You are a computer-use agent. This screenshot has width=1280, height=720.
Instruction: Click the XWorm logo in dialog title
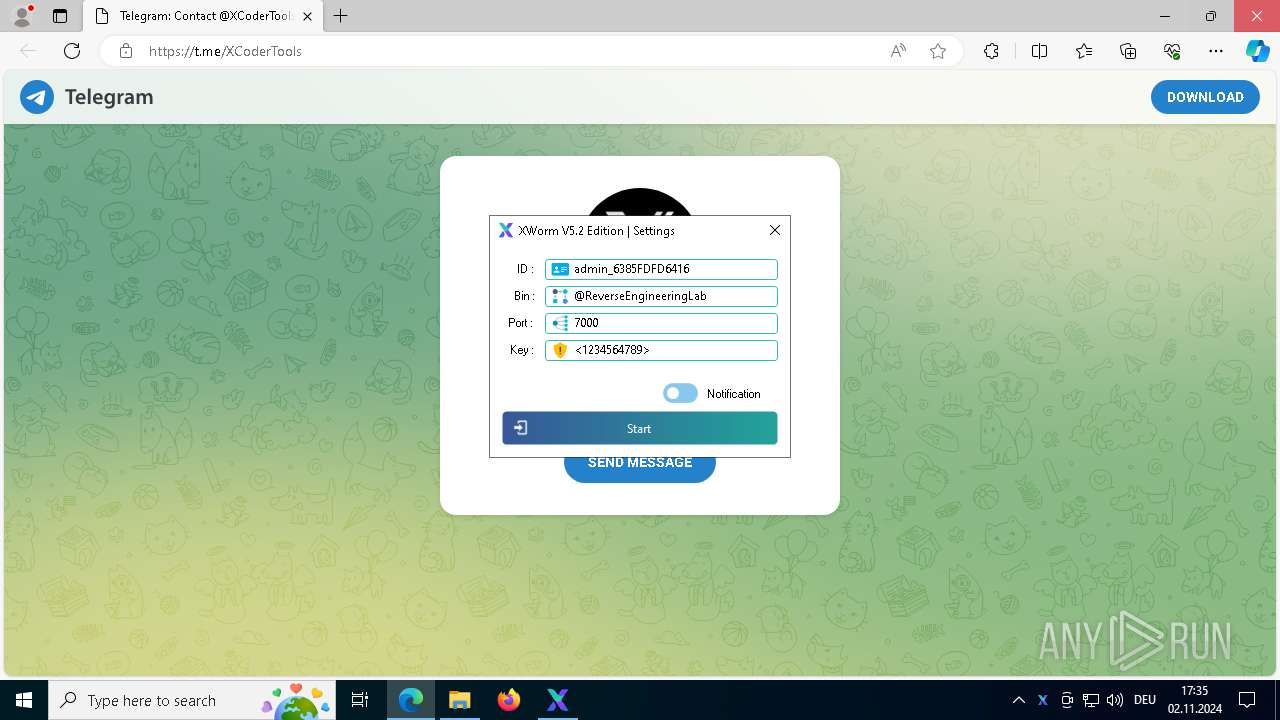pos(506,230)
